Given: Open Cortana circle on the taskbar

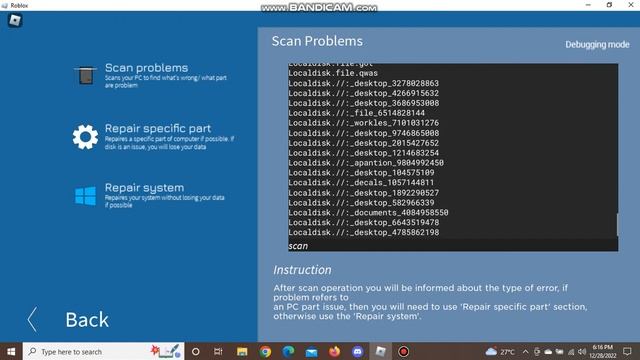Looking at the screenshot, I should pyautogui.click(x=196, y=351).
